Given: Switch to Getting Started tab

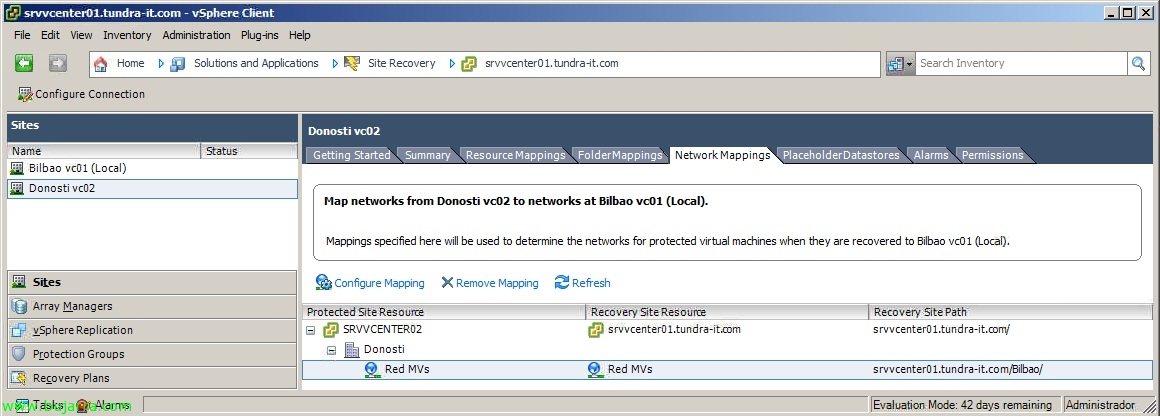Looking at the screenshot, I should (x=351, y=155).
